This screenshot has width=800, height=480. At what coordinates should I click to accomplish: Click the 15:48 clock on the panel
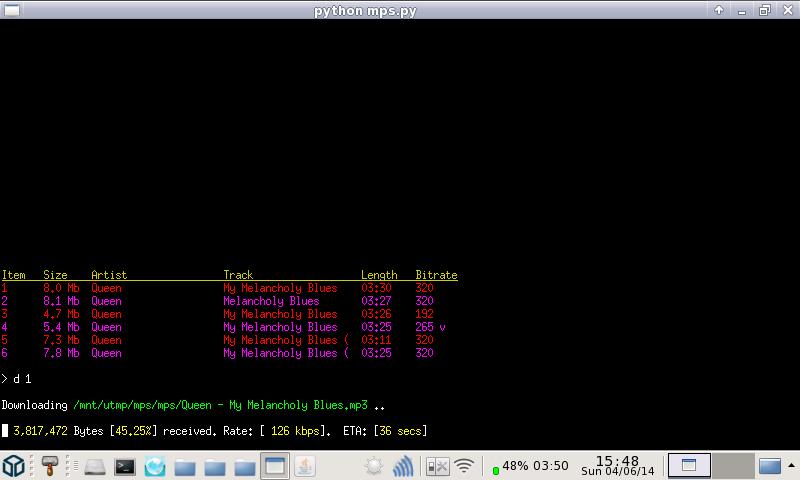(x=617, y=461)
